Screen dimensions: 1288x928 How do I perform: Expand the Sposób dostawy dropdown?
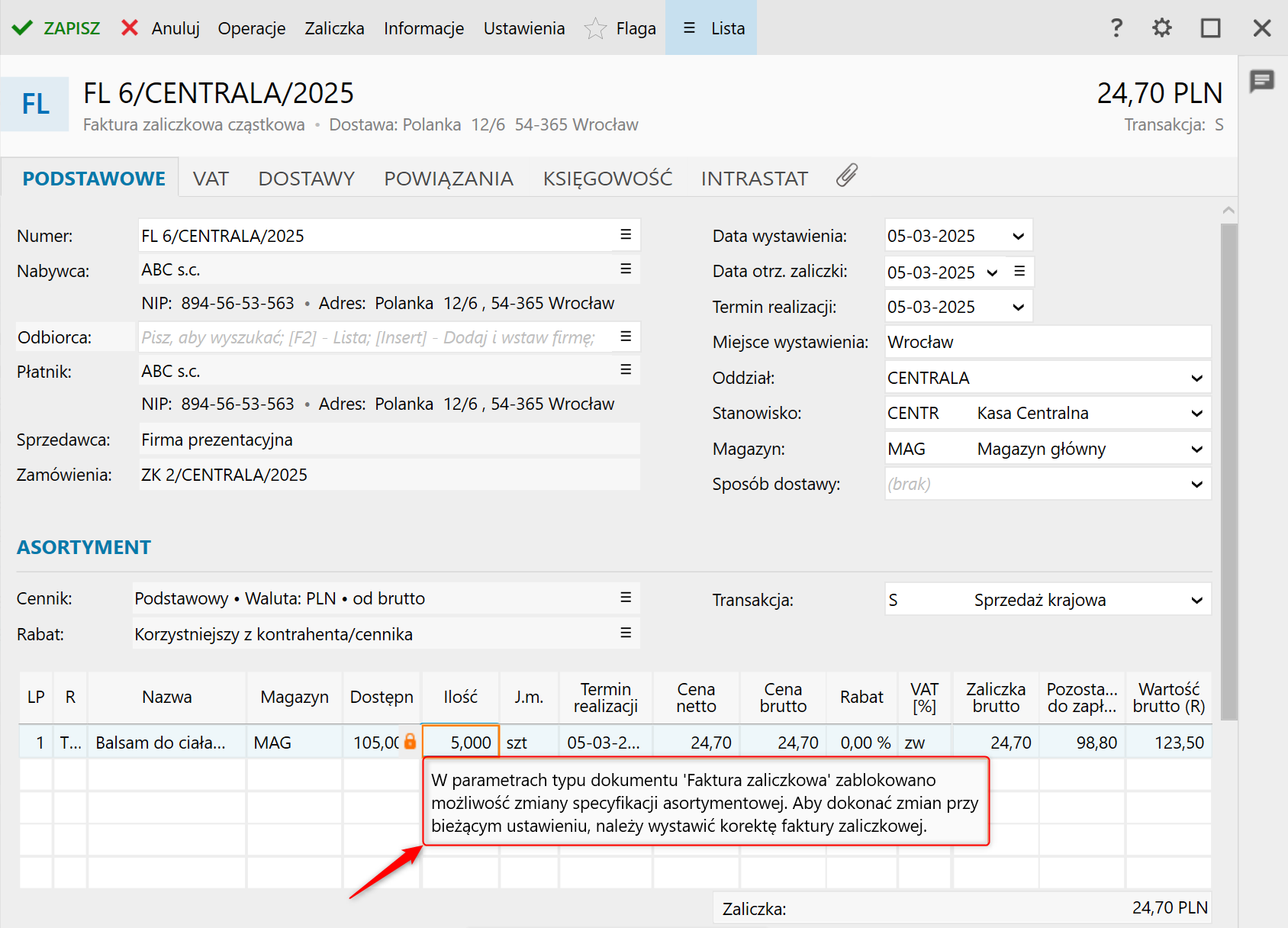(1196, 485)
